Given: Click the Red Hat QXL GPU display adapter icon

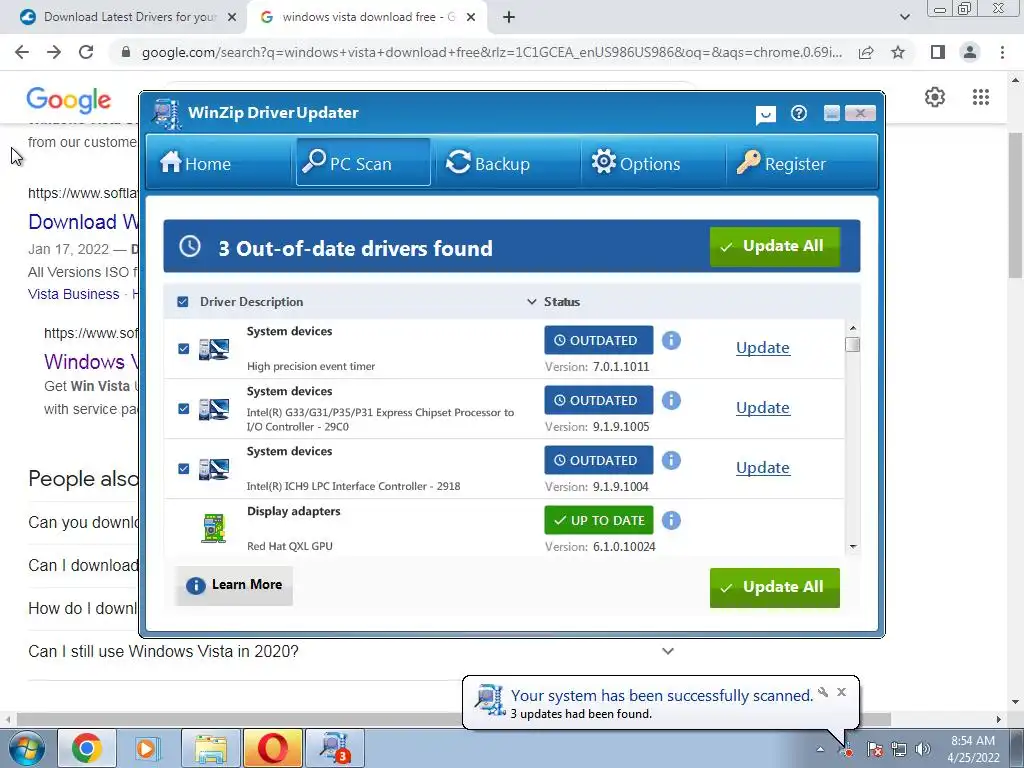Looking at the screenshot, I should 214,528.
